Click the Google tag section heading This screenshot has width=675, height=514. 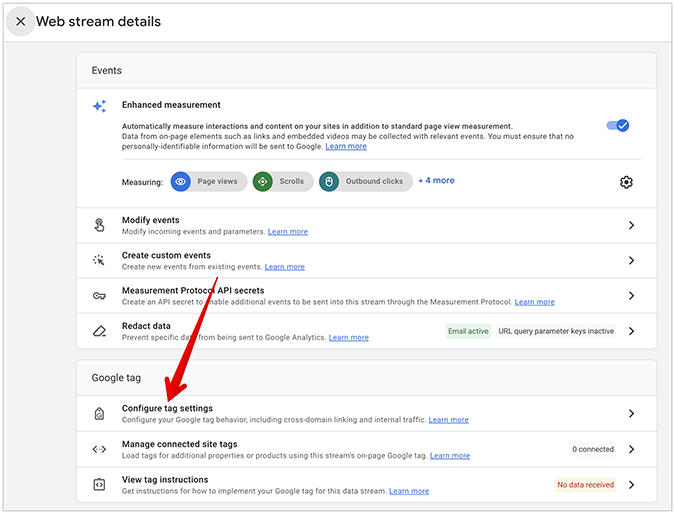coord(116,378)
